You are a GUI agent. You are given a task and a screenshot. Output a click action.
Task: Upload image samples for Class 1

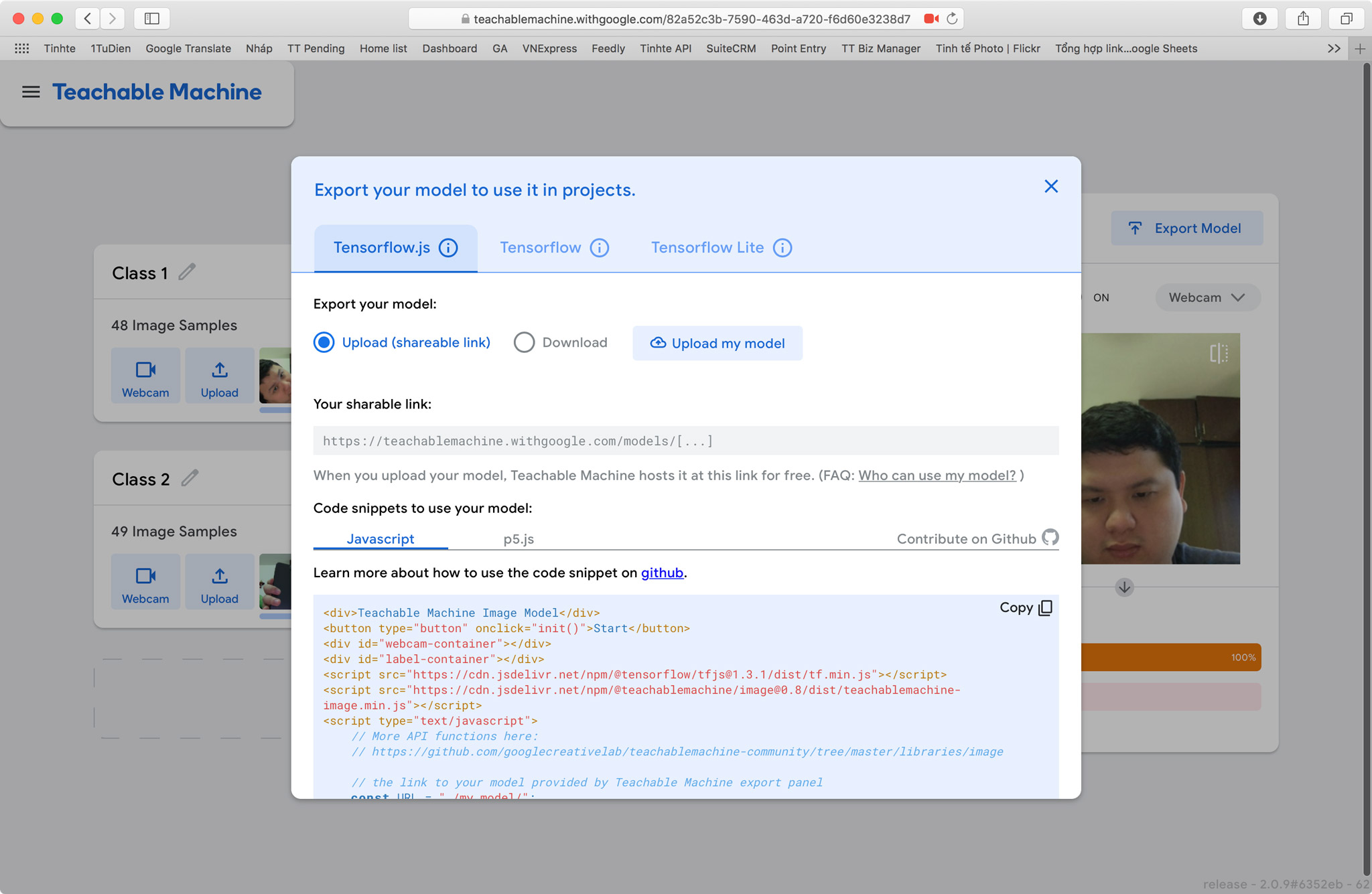click(x=220, y=376)
